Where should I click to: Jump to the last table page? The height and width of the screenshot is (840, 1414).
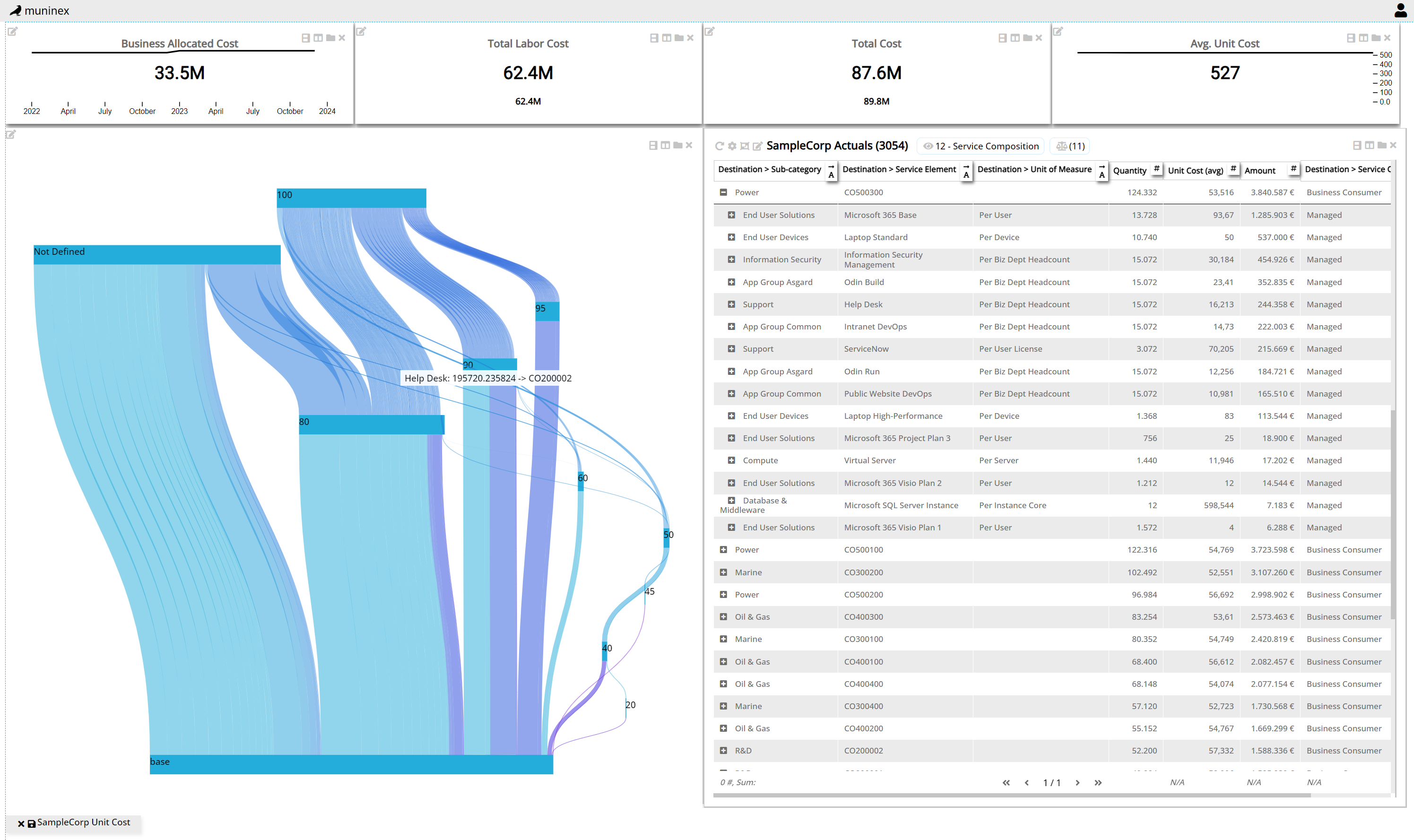[x=1098, y=782]
